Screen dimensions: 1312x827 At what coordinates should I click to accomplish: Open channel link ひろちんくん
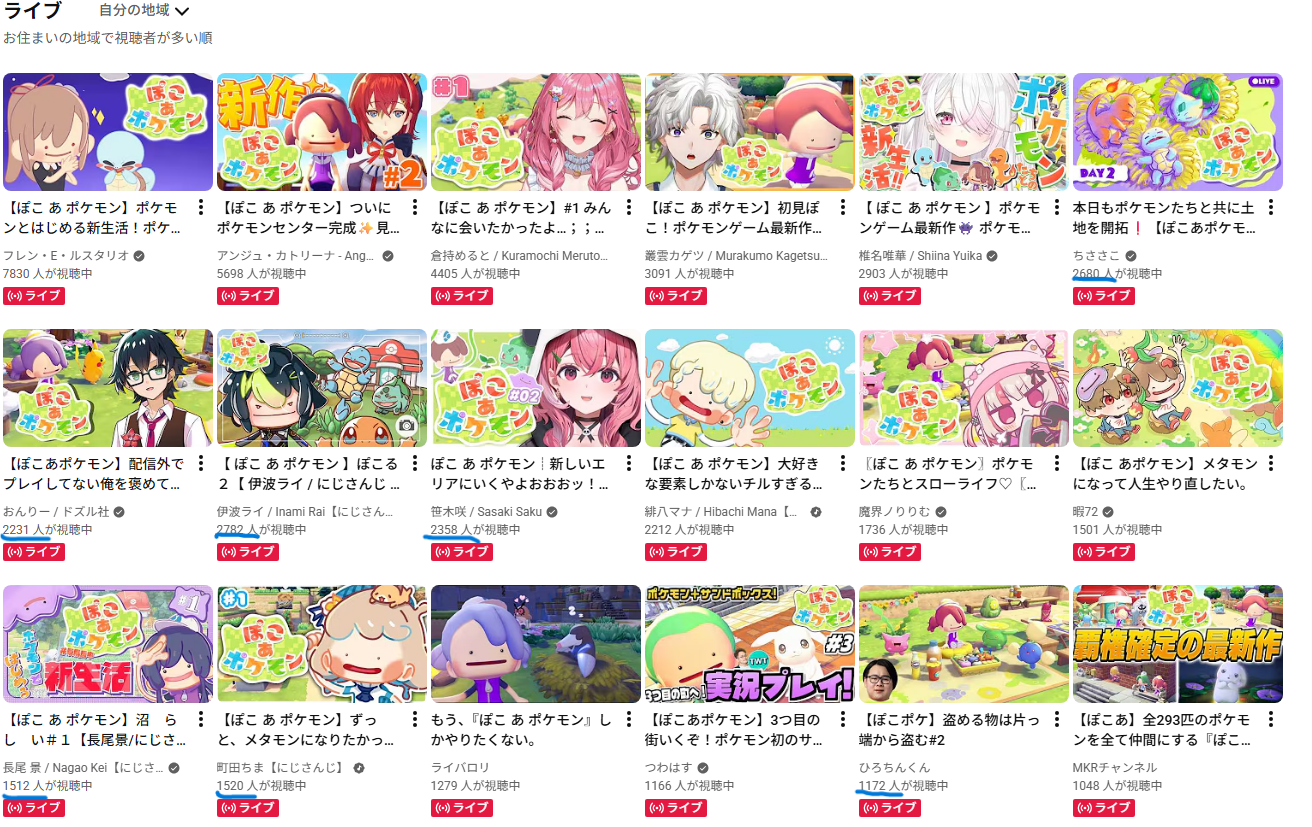tap(894, 768)
